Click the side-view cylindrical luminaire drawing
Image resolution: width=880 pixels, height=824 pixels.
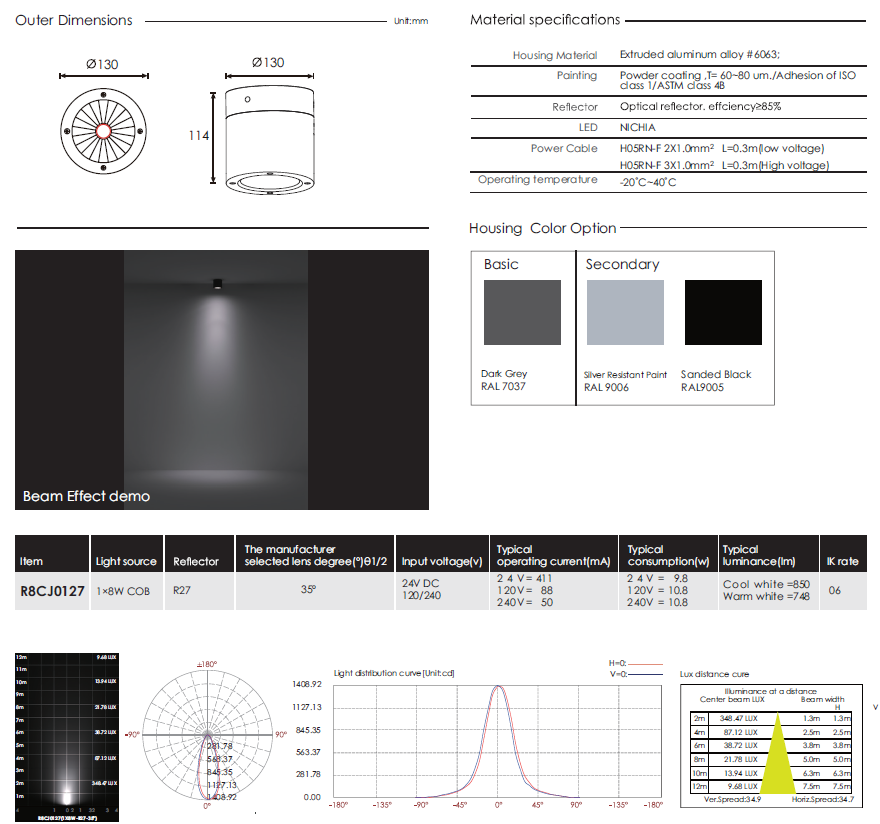click(266, 141)
